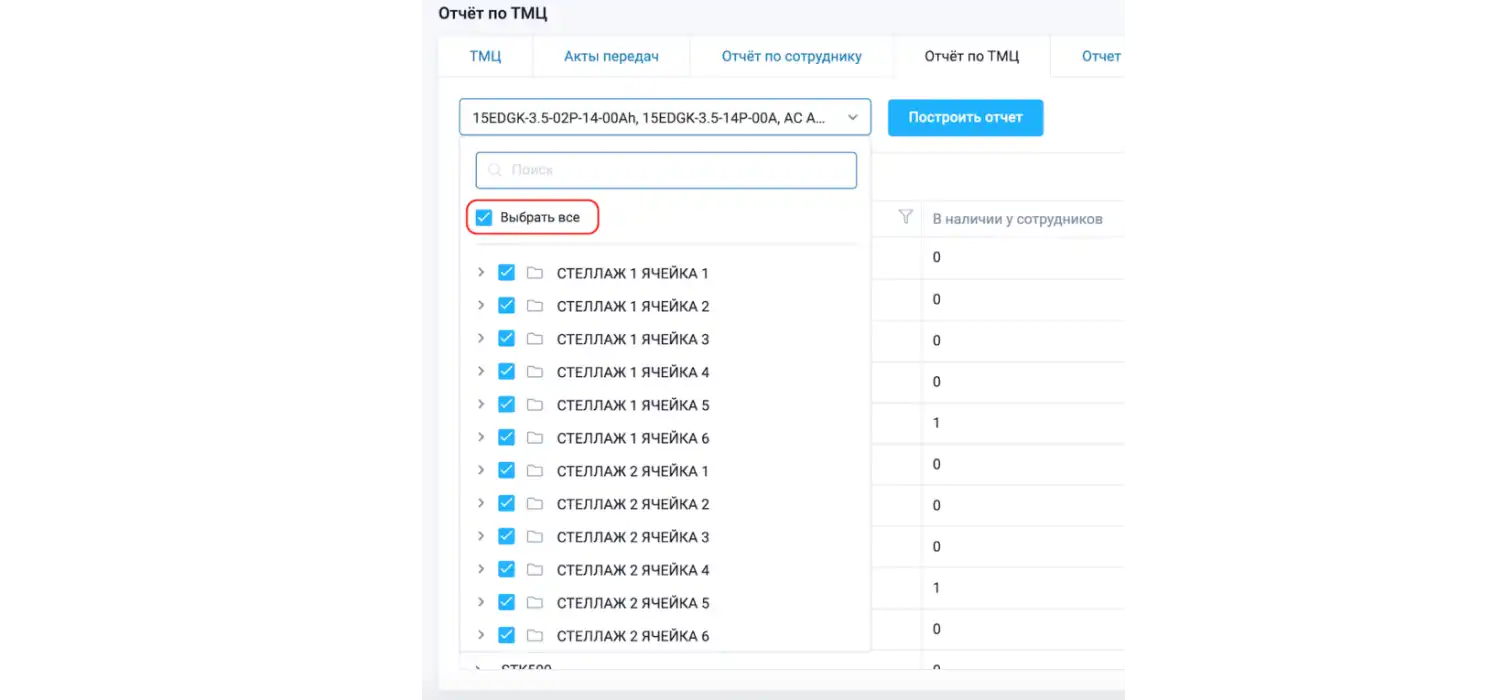This screenshot has width=1500, height=700.
Task: Expand СТЕЛЛАЖ 1 ЯЧЕЙКА 3 tree node
Action: [480, 338]
